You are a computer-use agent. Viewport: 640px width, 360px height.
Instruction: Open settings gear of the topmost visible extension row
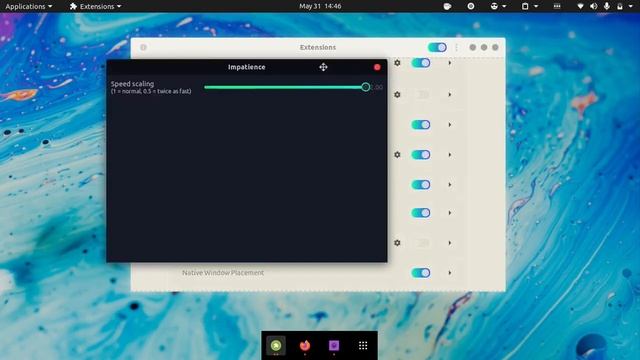[x=397, y=63]
